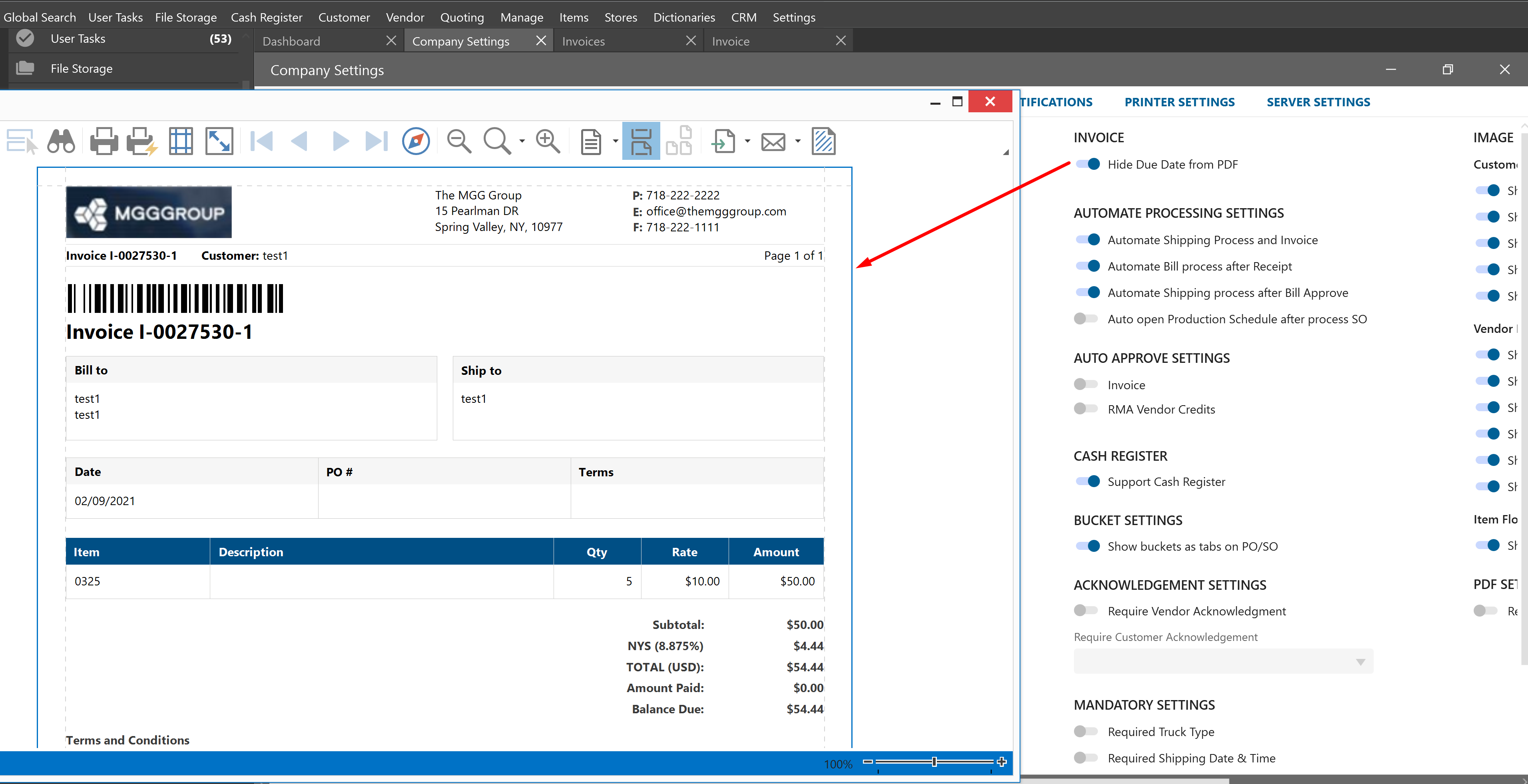Viewport: 1528px width, 784px height.
Task: Open the compass Navigation Pane icon
Action: [416, 141]
